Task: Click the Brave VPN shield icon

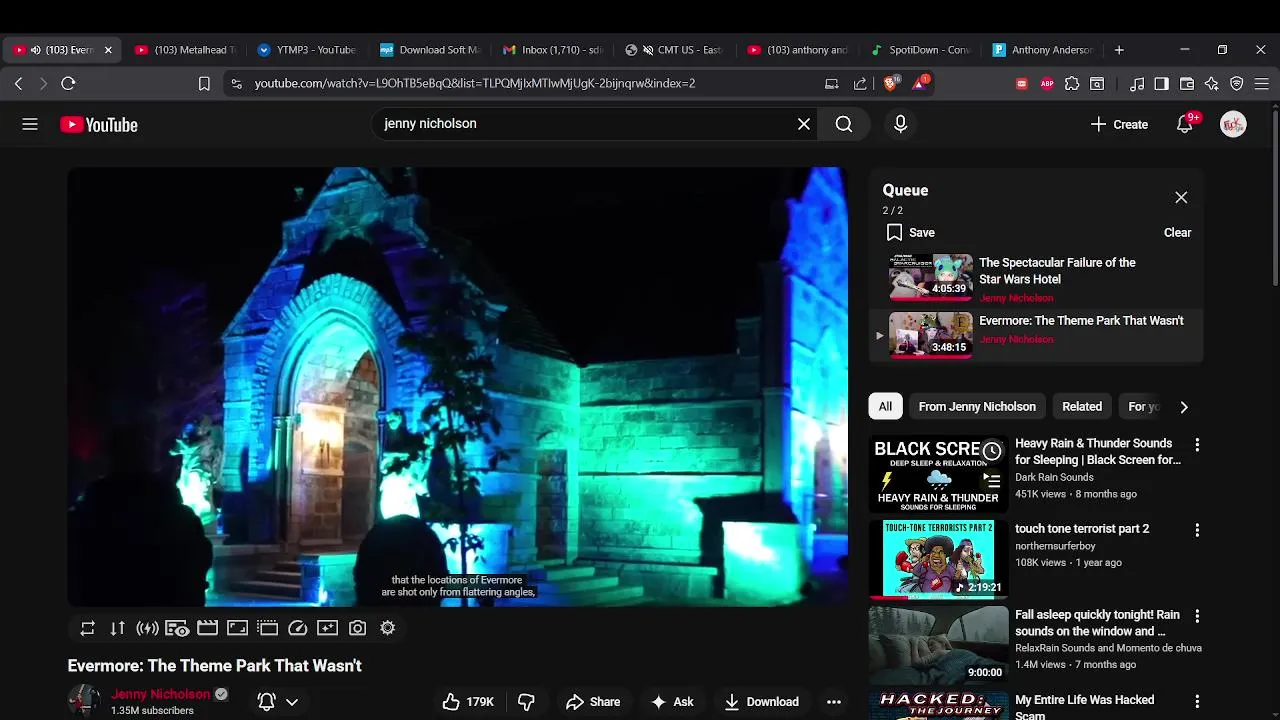Action: (x=1237, y=84)
